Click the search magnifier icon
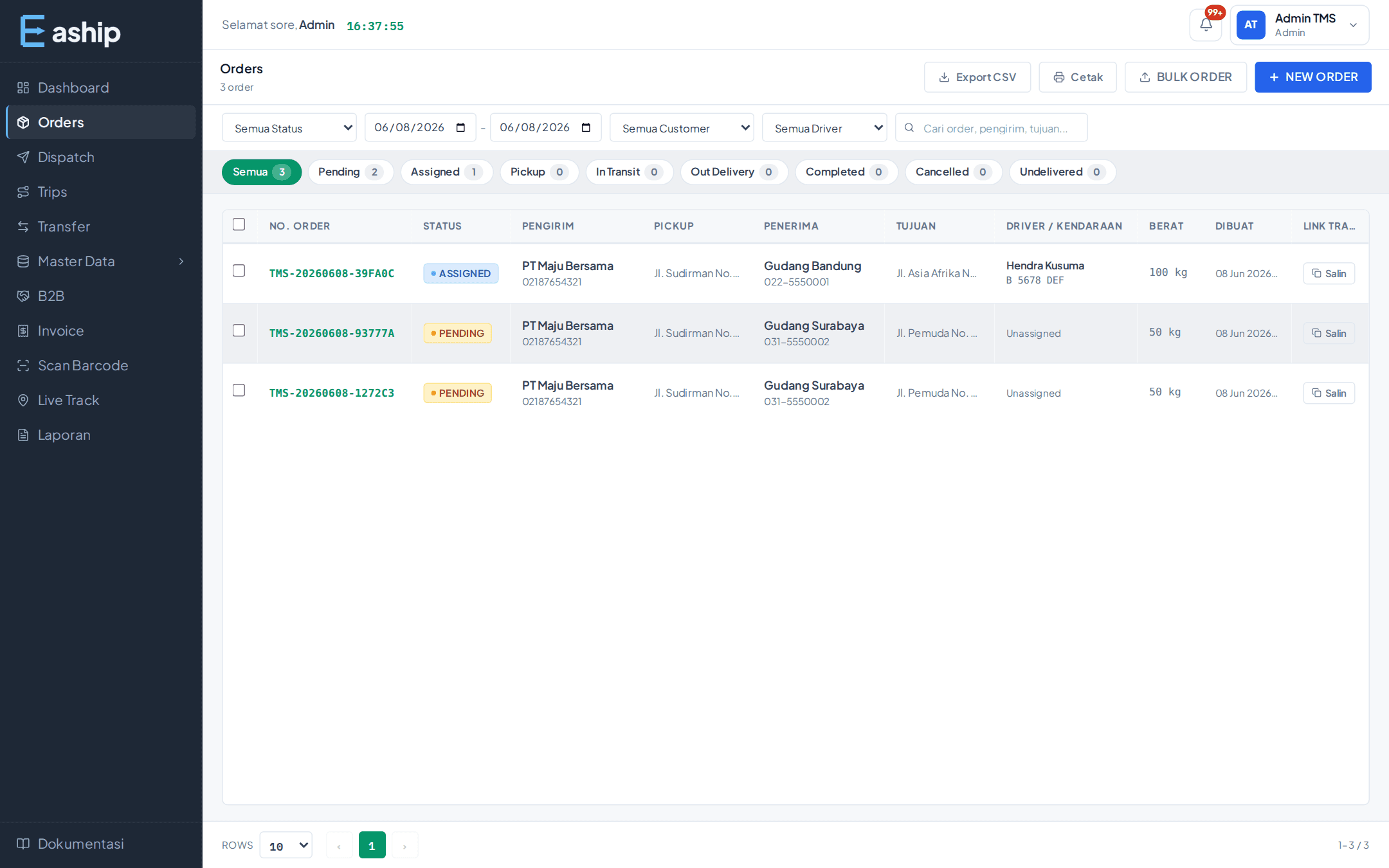Viewport: 1389px width, 868px height. [909, 128]
